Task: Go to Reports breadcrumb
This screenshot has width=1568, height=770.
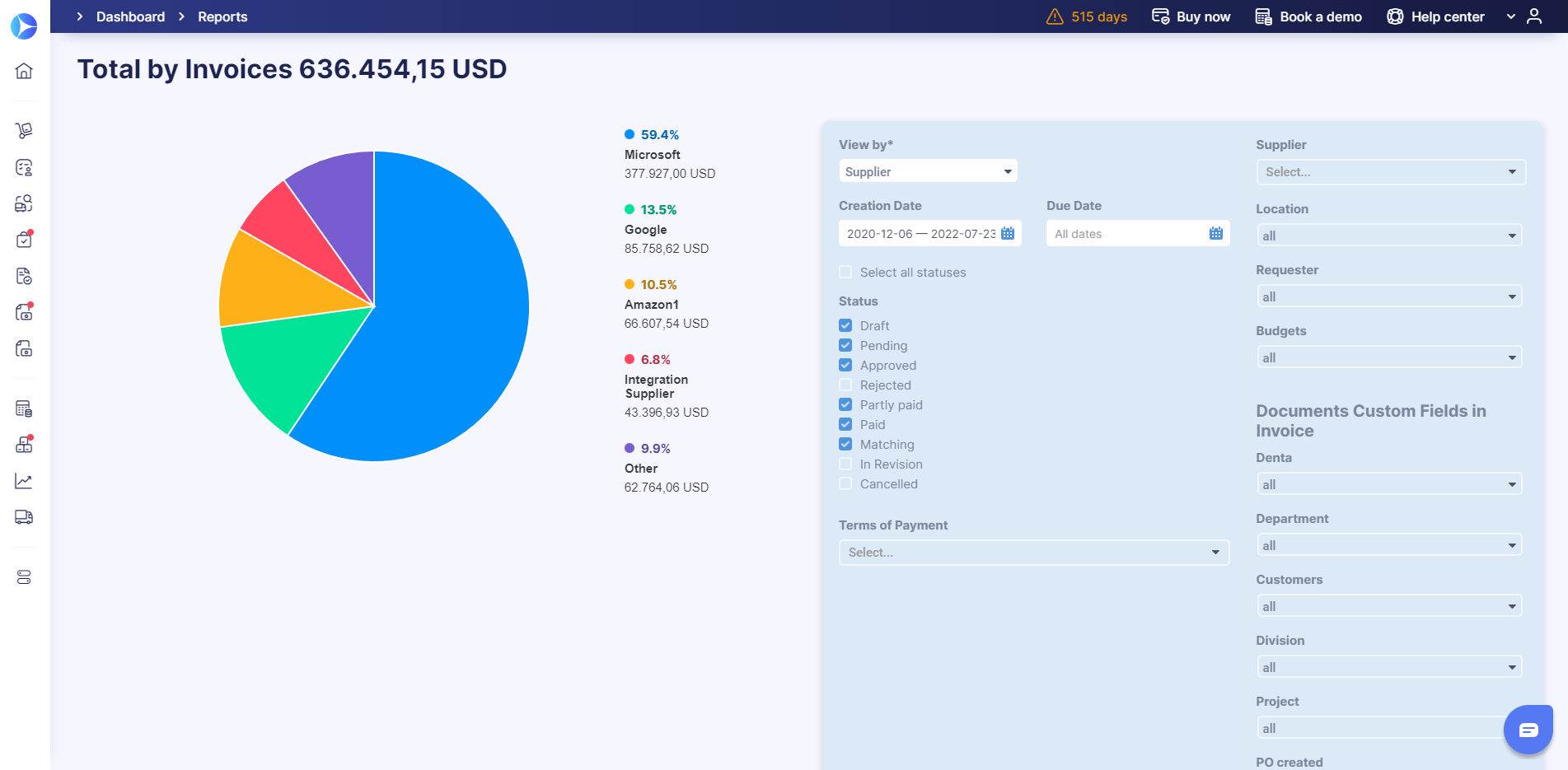Action: tap(222, 16)
